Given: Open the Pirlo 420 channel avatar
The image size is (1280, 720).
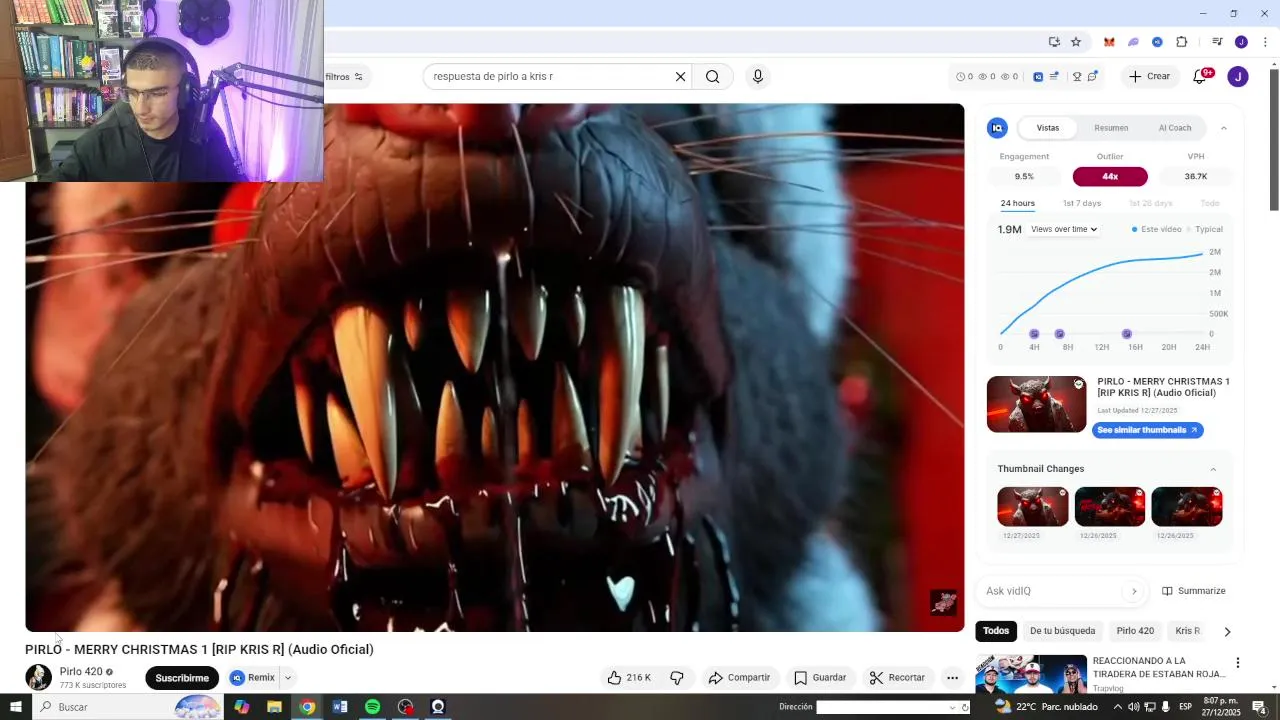Looking at the screenshot, I should 38,677.
